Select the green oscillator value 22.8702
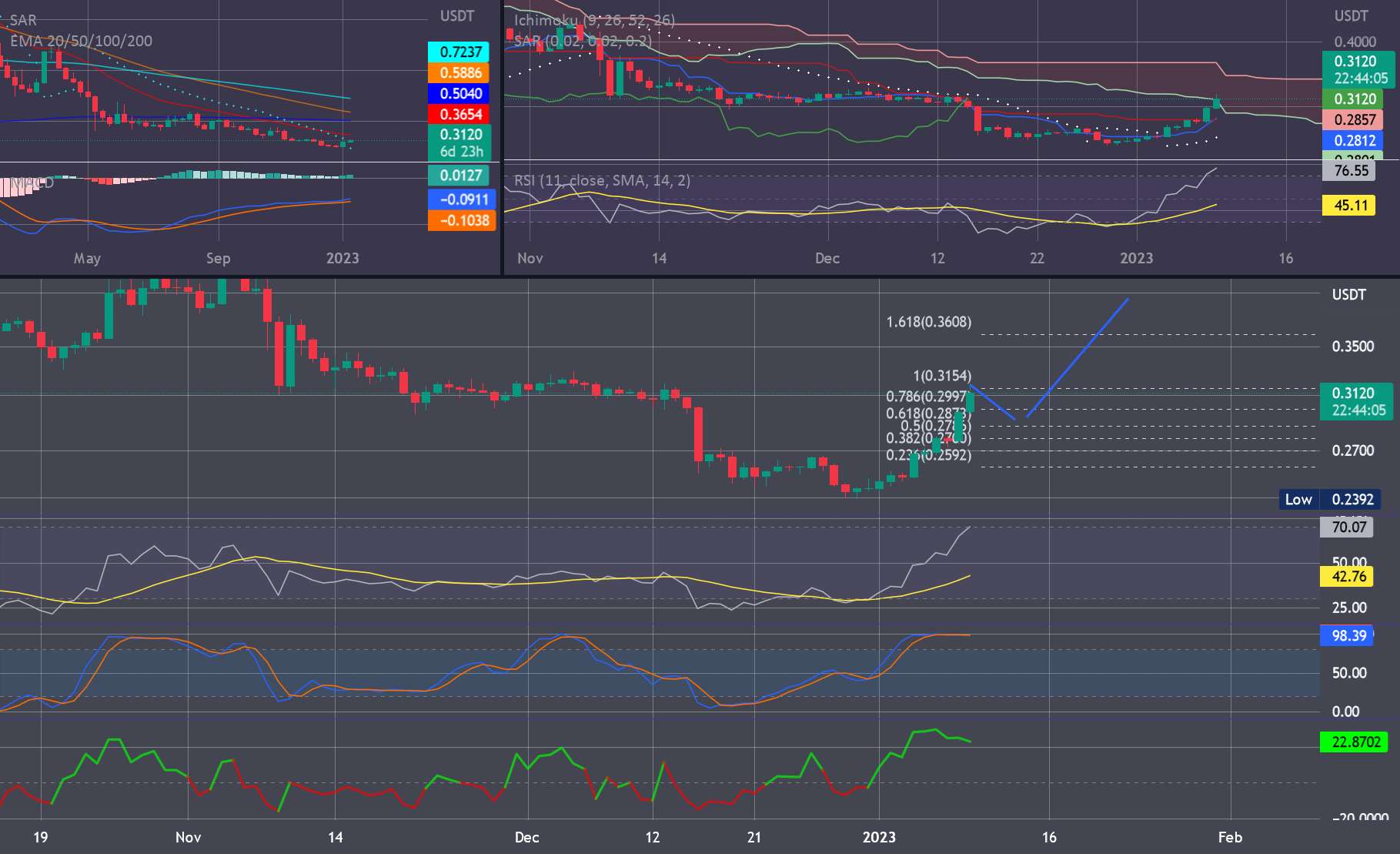Viewport: 1400px width, 854px height. 1354,742
